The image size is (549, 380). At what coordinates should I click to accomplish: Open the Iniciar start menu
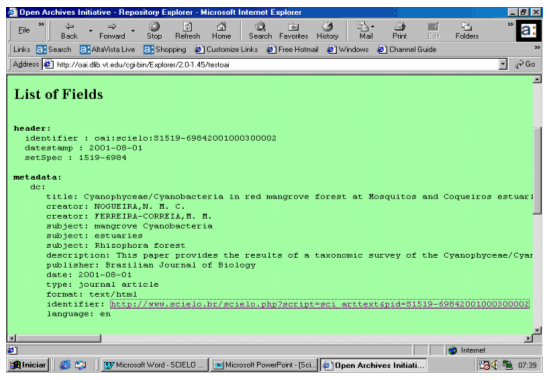[x=28, y=365]
